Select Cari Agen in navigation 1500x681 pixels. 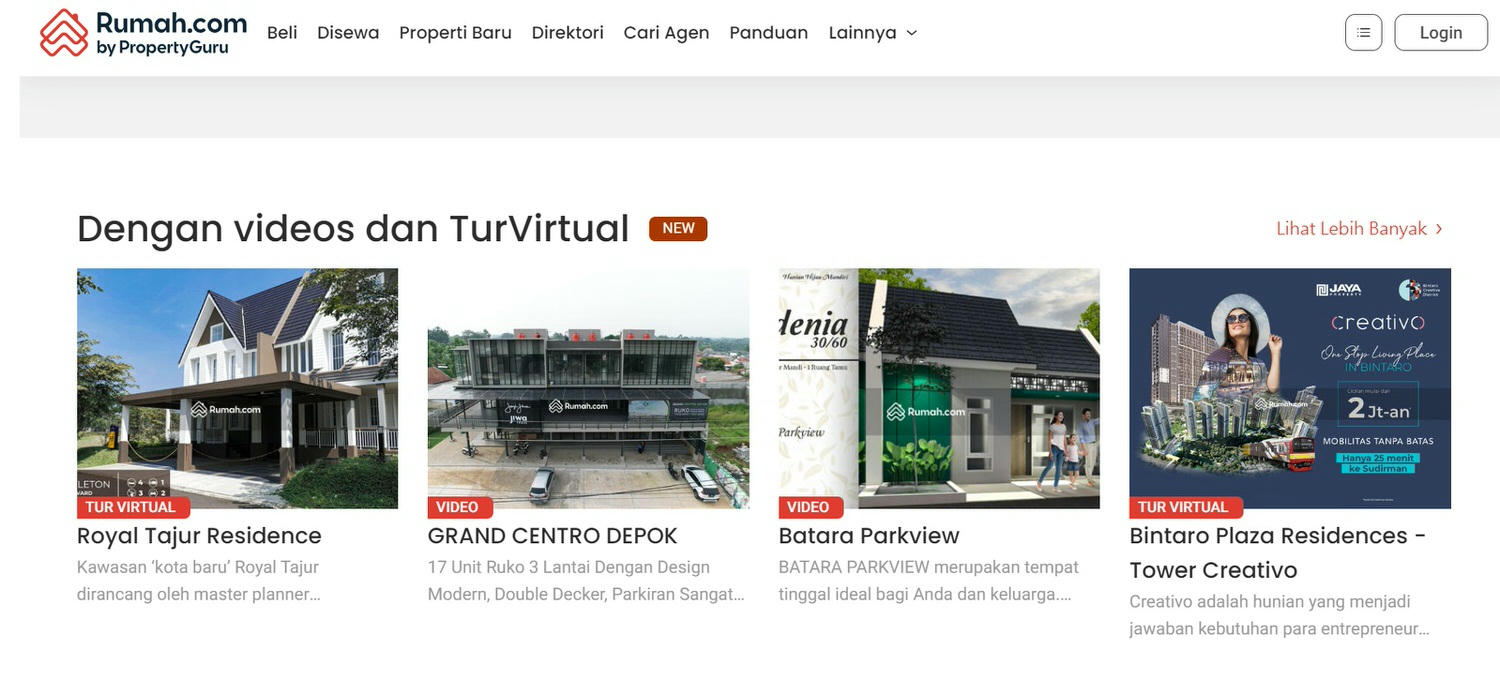[666, 33]
